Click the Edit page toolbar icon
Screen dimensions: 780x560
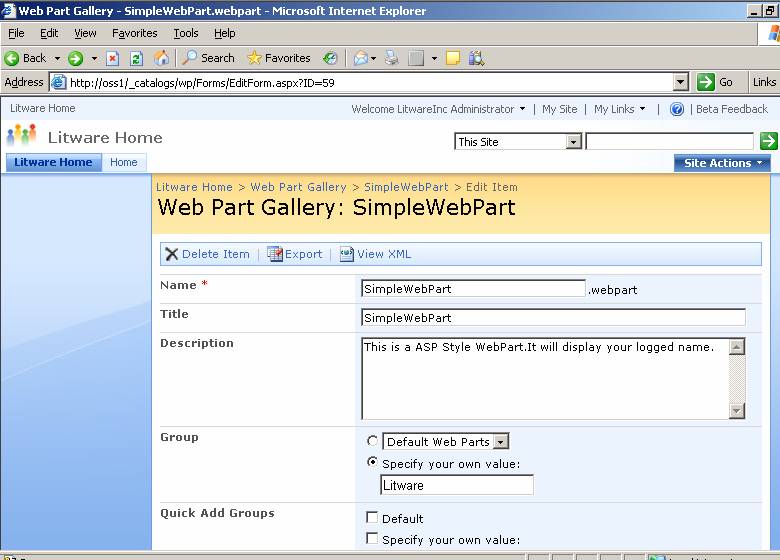[416, 58]
